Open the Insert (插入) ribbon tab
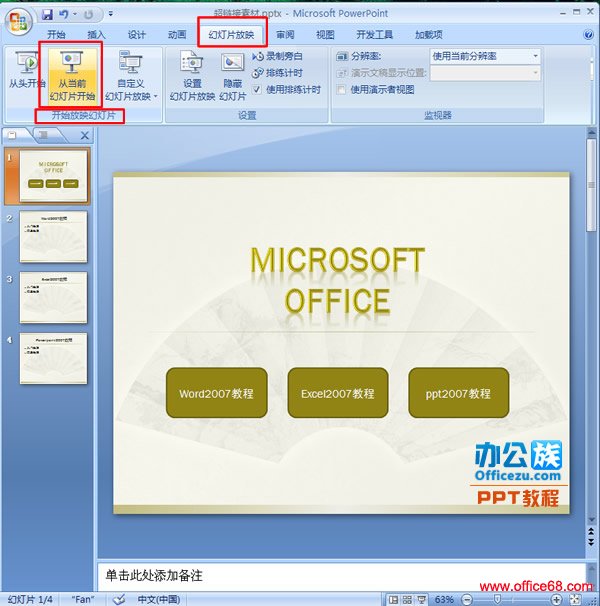The width and height of the screenshot is (600, 606). 96,35
